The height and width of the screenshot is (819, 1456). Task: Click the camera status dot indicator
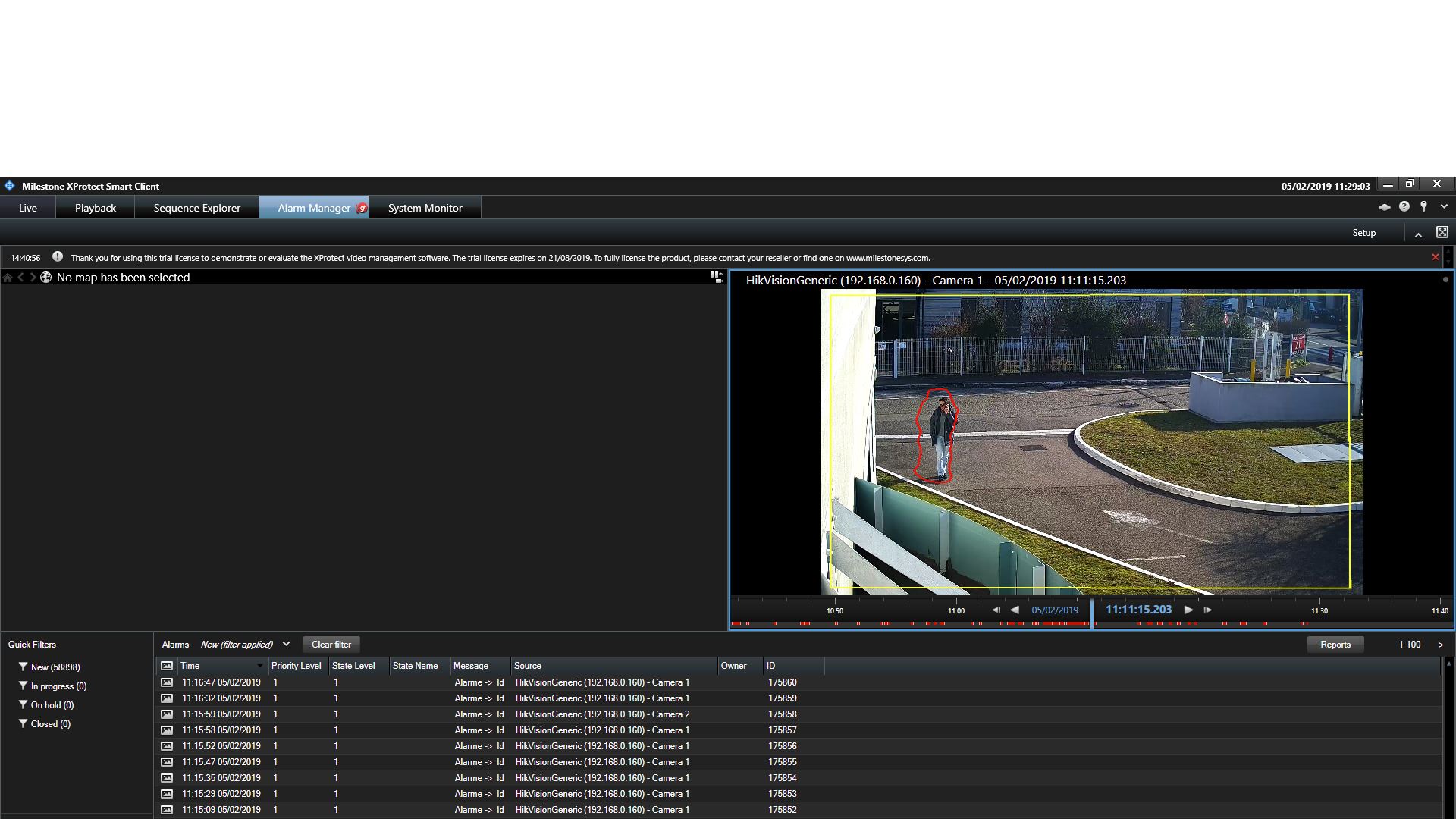click(x=1445, y=280)
